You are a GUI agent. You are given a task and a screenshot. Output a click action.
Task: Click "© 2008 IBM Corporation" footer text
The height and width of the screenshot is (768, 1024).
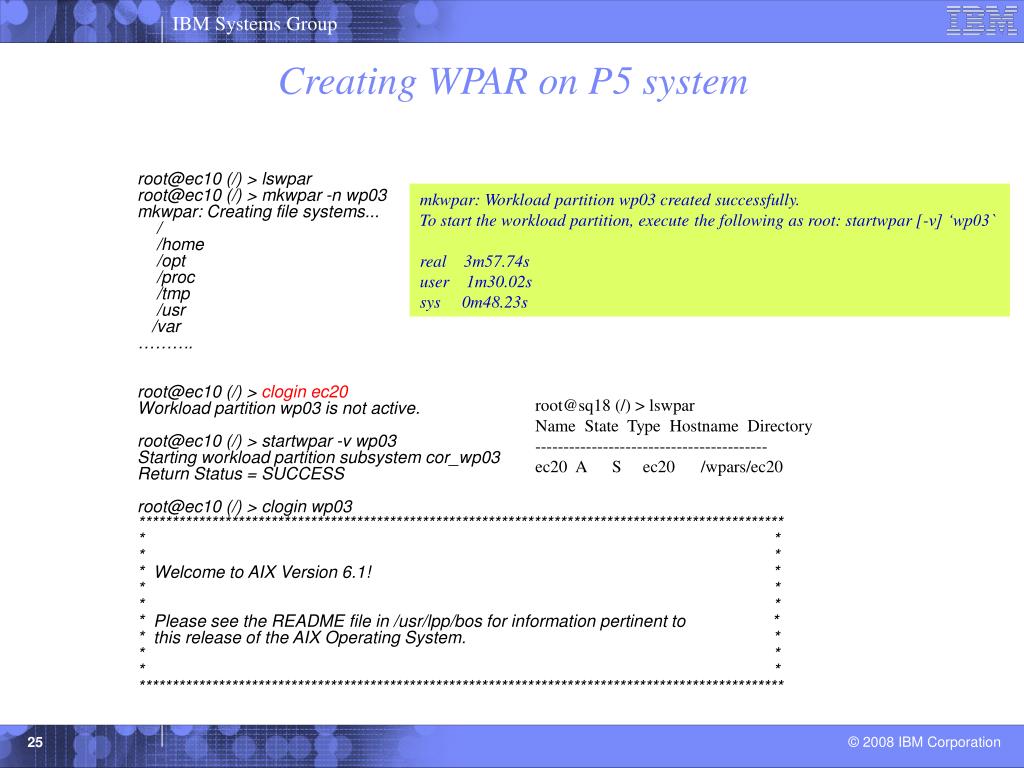(x=924, y=742)
